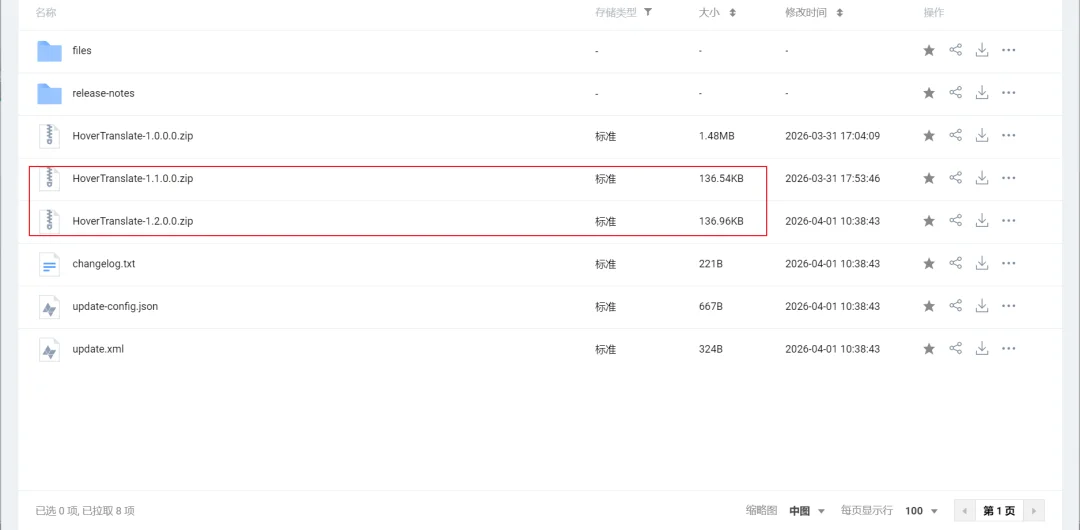Favorite HoverTranslate-1.2.0.0.zip with star

[x=928, y=221]
